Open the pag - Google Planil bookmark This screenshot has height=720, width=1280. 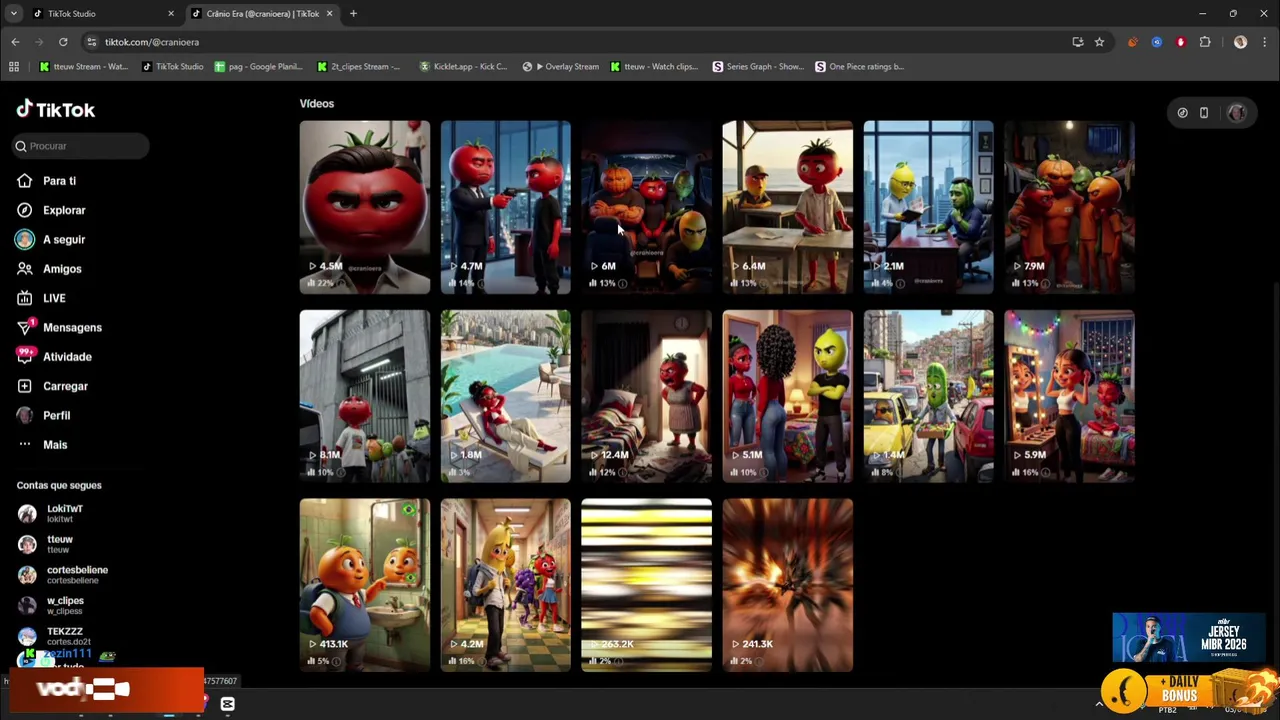coord(257,67)
